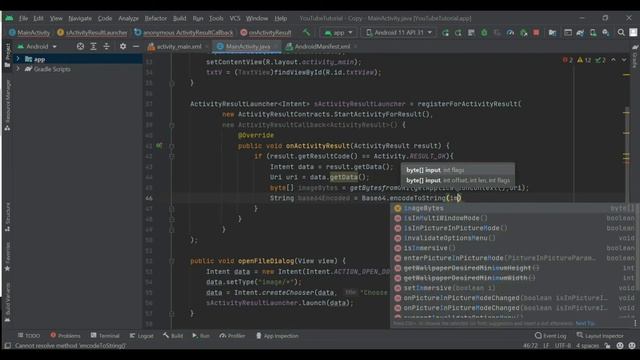Click the red Stop icon

point(536,33)
